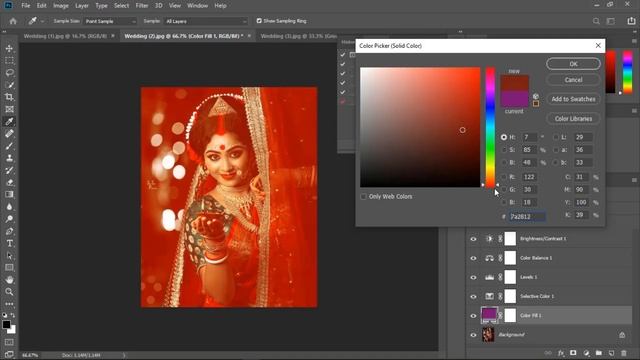Switch to the Wedding (1).jpg tab
Screen dimensions: 640x360
pos(65,36)
